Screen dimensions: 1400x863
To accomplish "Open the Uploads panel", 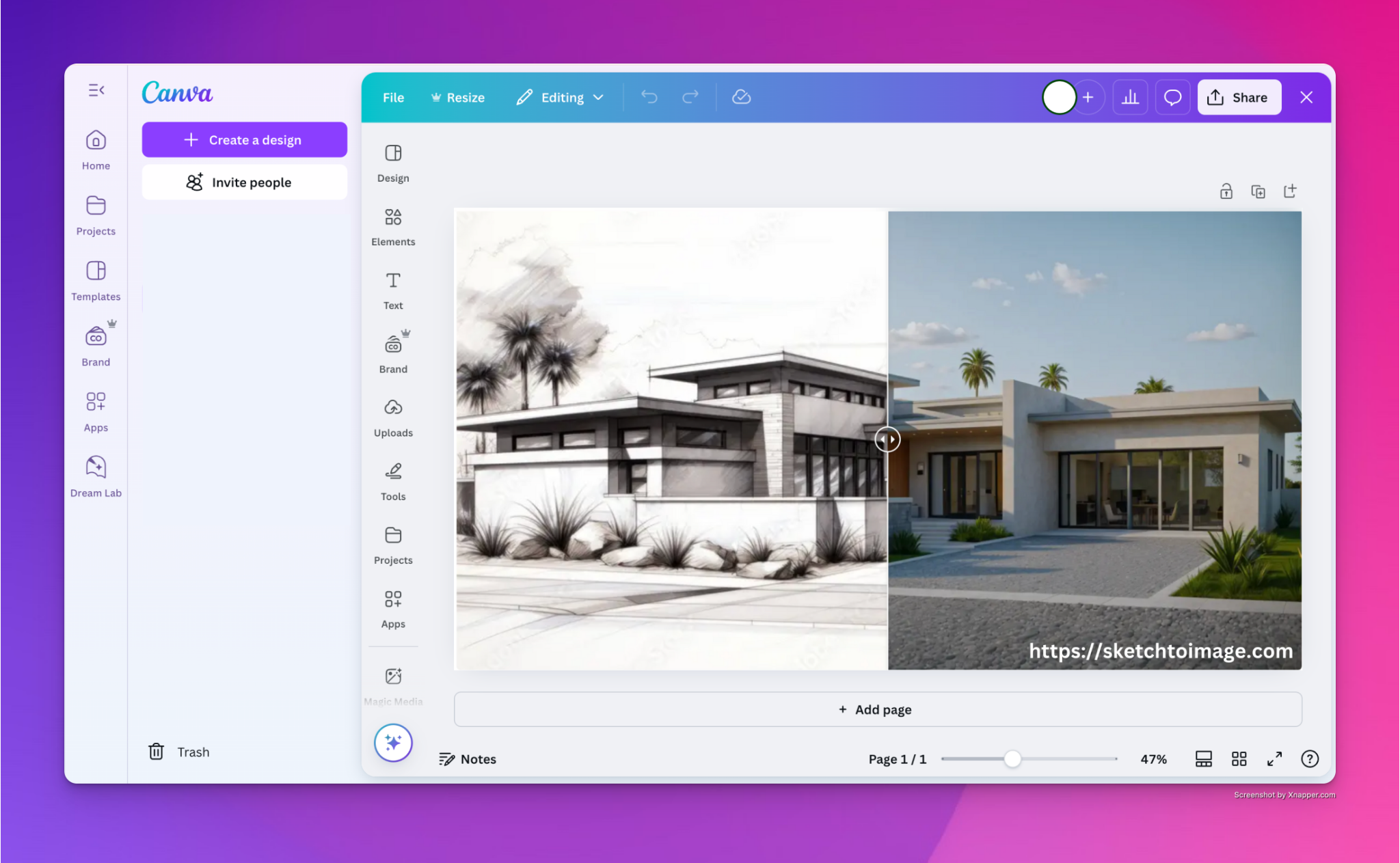I will (x=393, y=417).
